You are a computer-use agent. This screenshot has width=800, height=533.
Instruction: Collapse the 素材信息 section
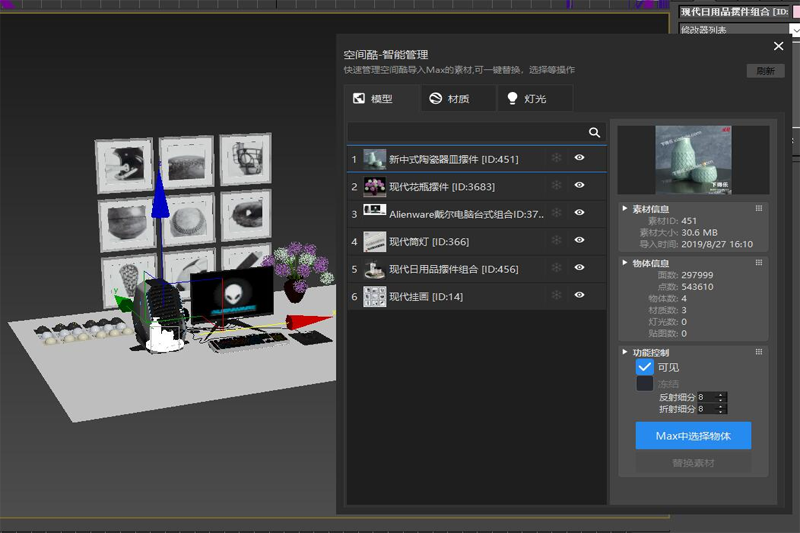pos(626,209)
